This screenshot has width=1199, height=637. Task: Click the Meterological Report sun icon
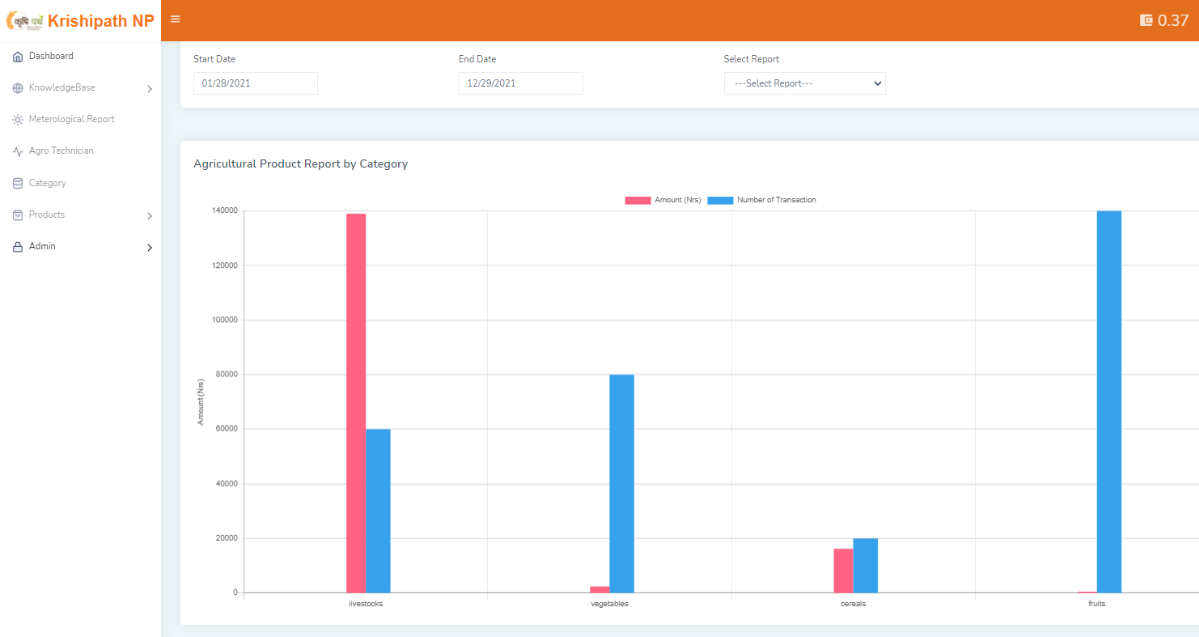pyautogui.click(x=17, y=119)
